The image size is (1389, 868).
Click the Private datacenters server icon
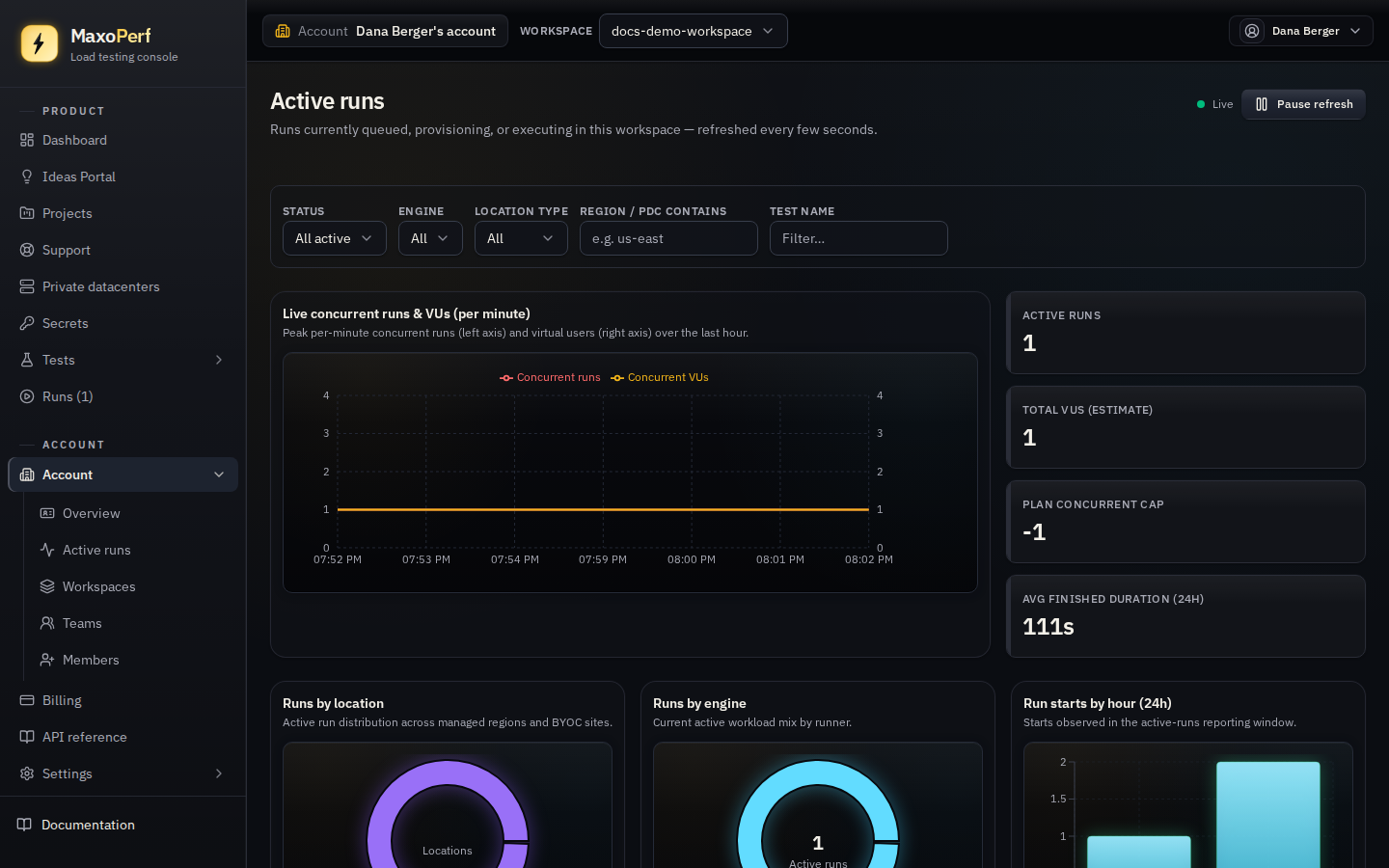tap(27, 286)
